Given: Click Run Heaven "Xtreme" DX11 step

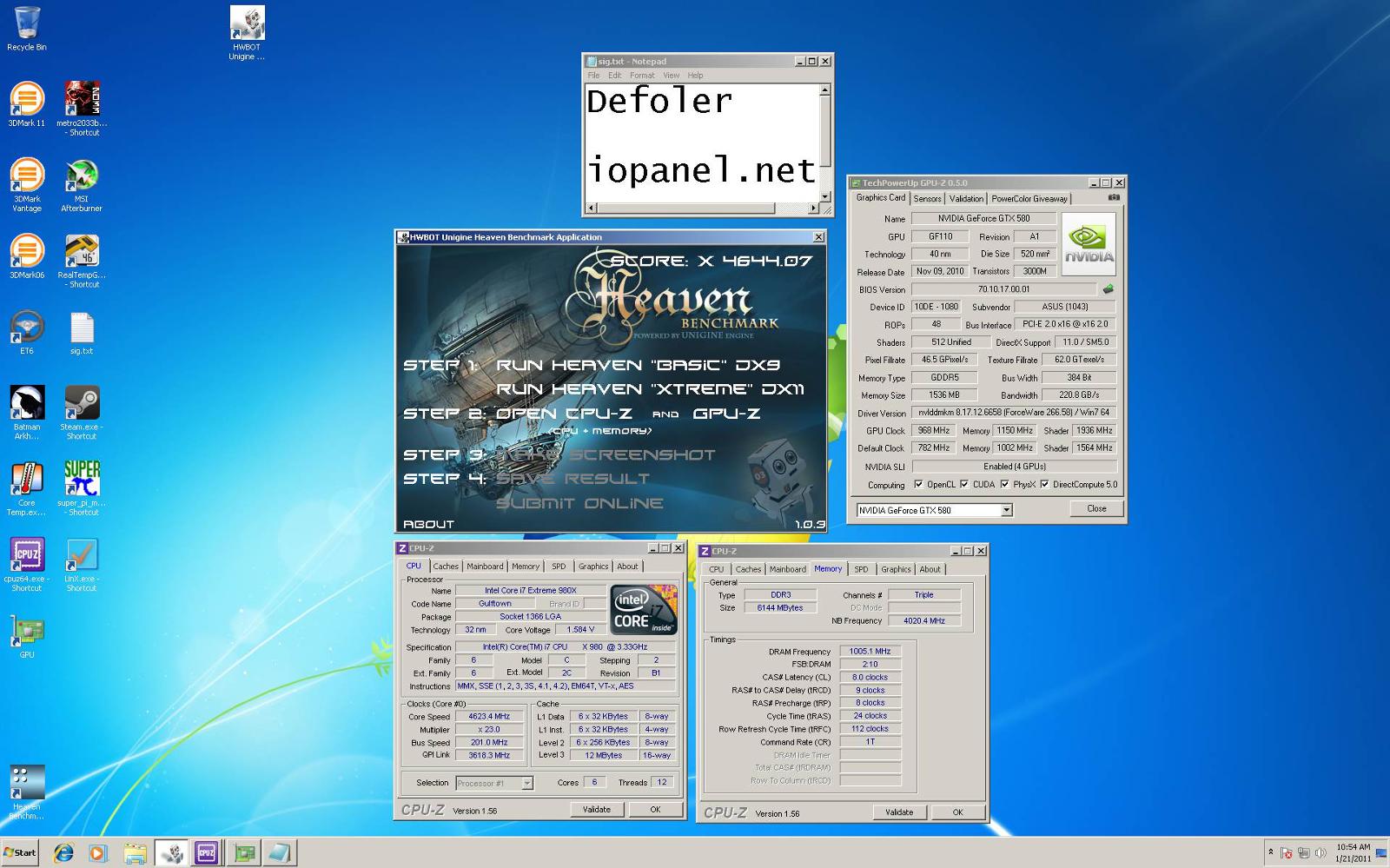Looking at the screenshot, I should point(650,388).
